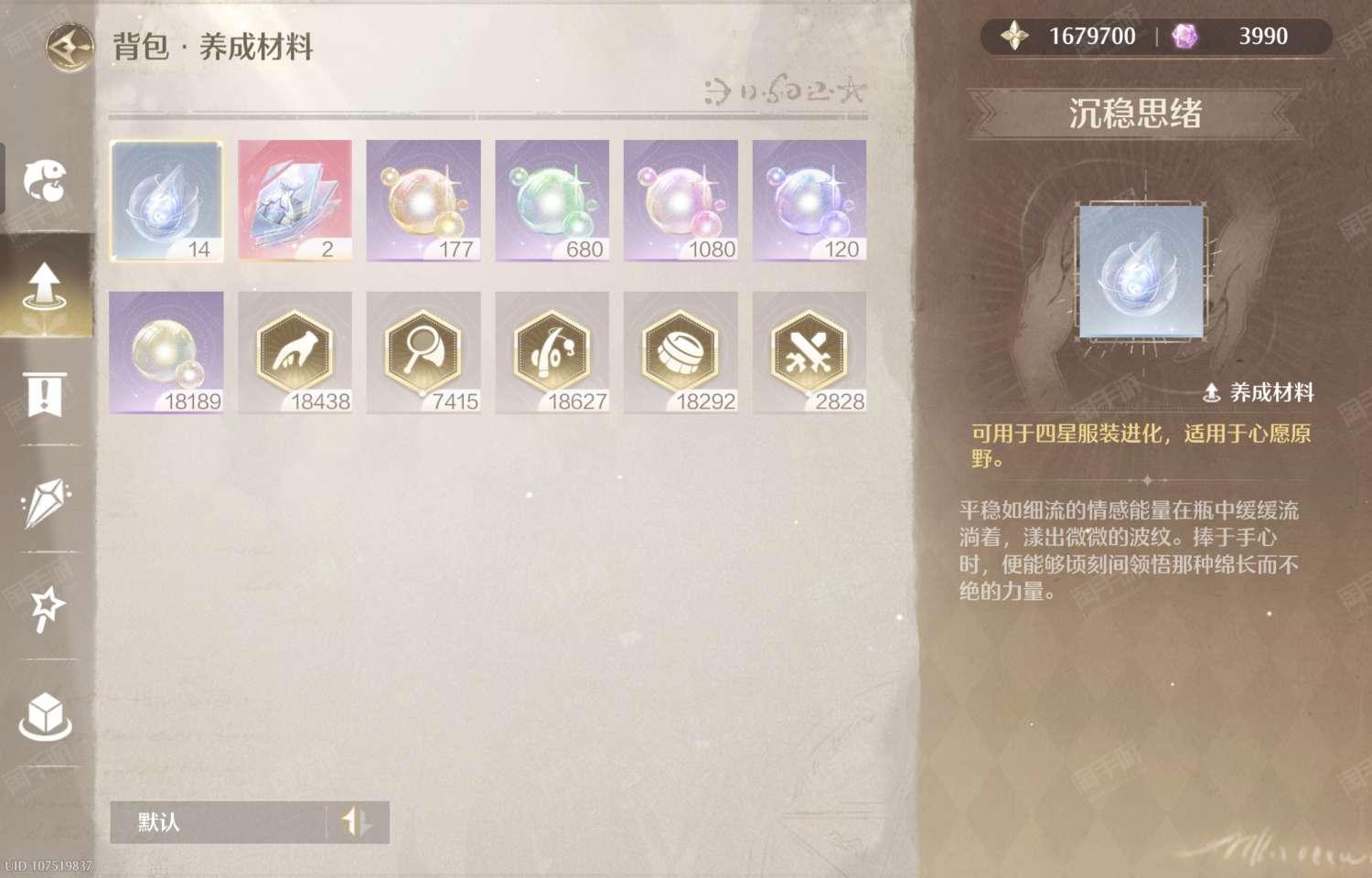Open the crystal shard sidebar category
The width and height of the screenshot is (1372, 878).
46,502
